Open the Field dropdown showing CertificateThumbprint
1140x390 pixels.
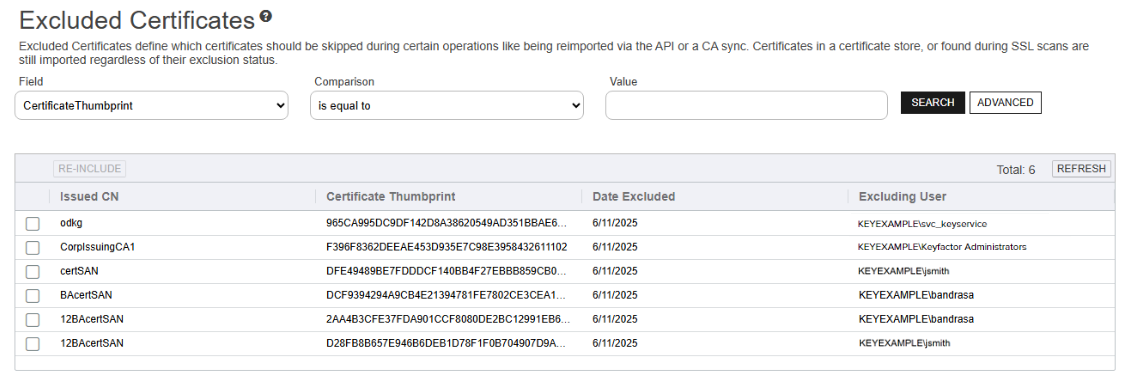151,106
